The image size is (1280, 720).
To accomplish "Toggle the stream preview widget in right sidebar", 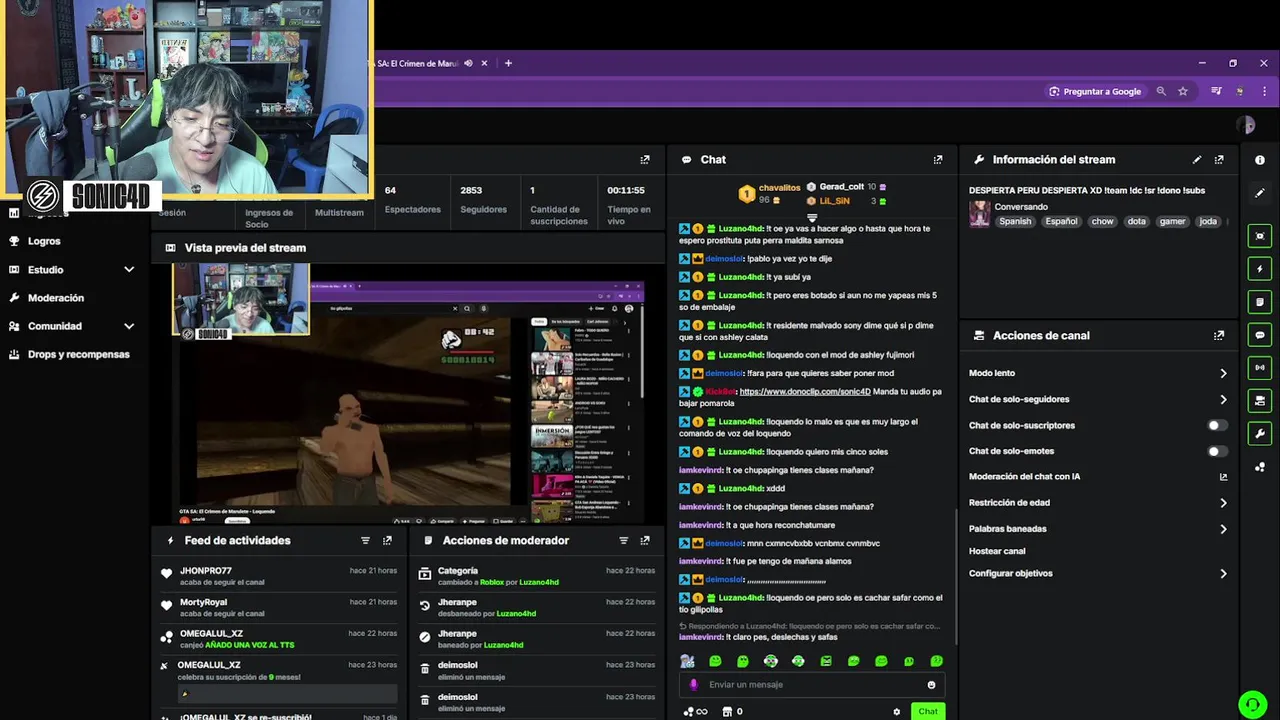I will click(x=1260, y=236).
